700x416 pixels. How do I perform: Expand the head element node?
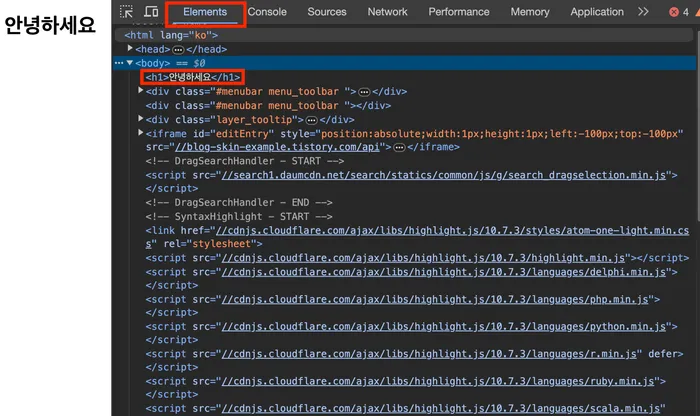(130, 48)
